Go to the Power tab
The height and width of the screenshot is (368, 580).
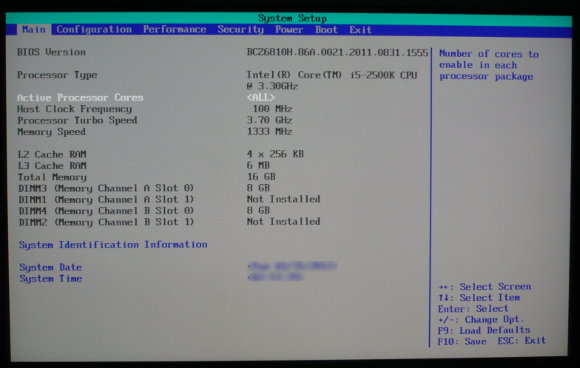(289, 30)
